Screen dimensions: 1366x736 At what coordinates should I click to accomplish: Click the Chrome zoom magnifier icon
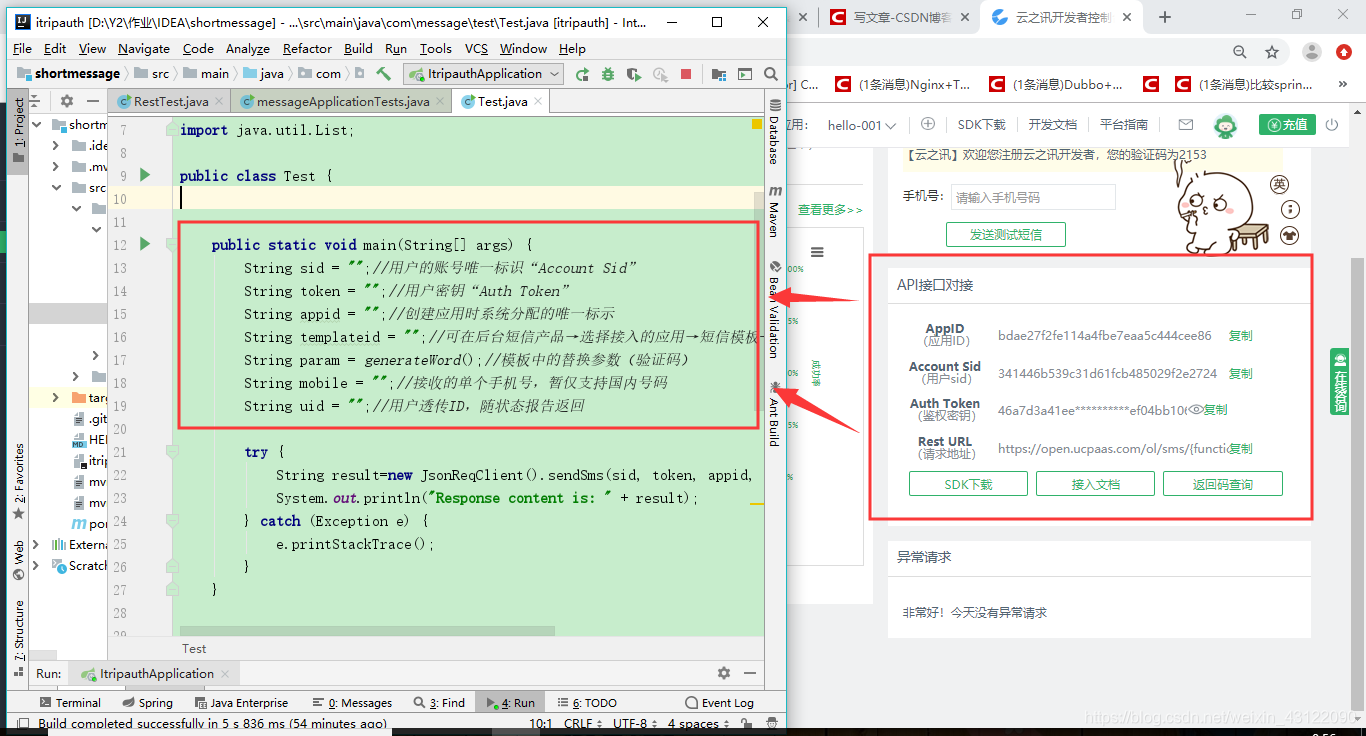[1240, 52]
